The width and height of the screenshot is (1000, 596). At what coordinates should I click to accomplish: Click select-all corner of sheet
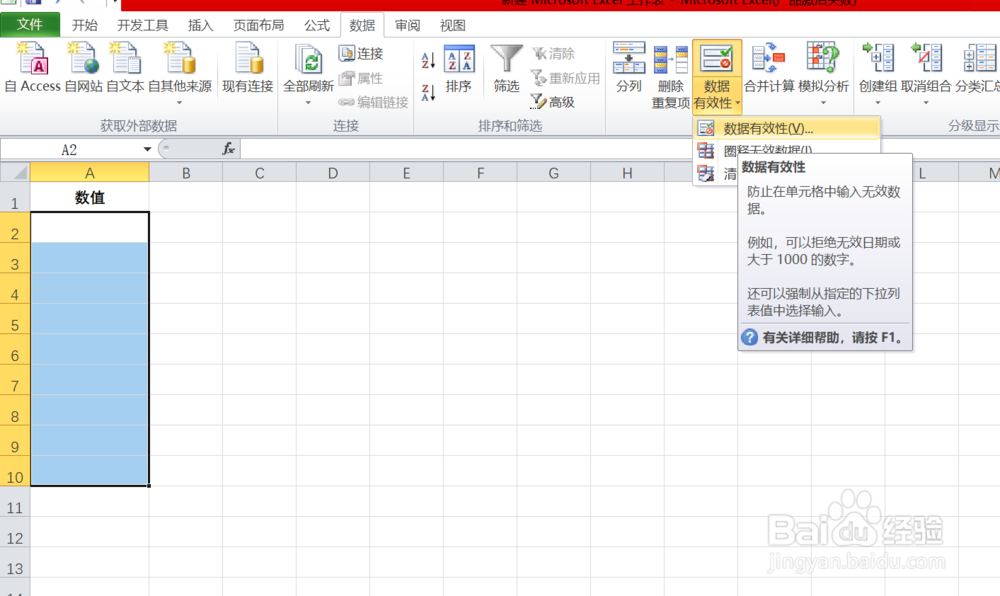point(15,172)
